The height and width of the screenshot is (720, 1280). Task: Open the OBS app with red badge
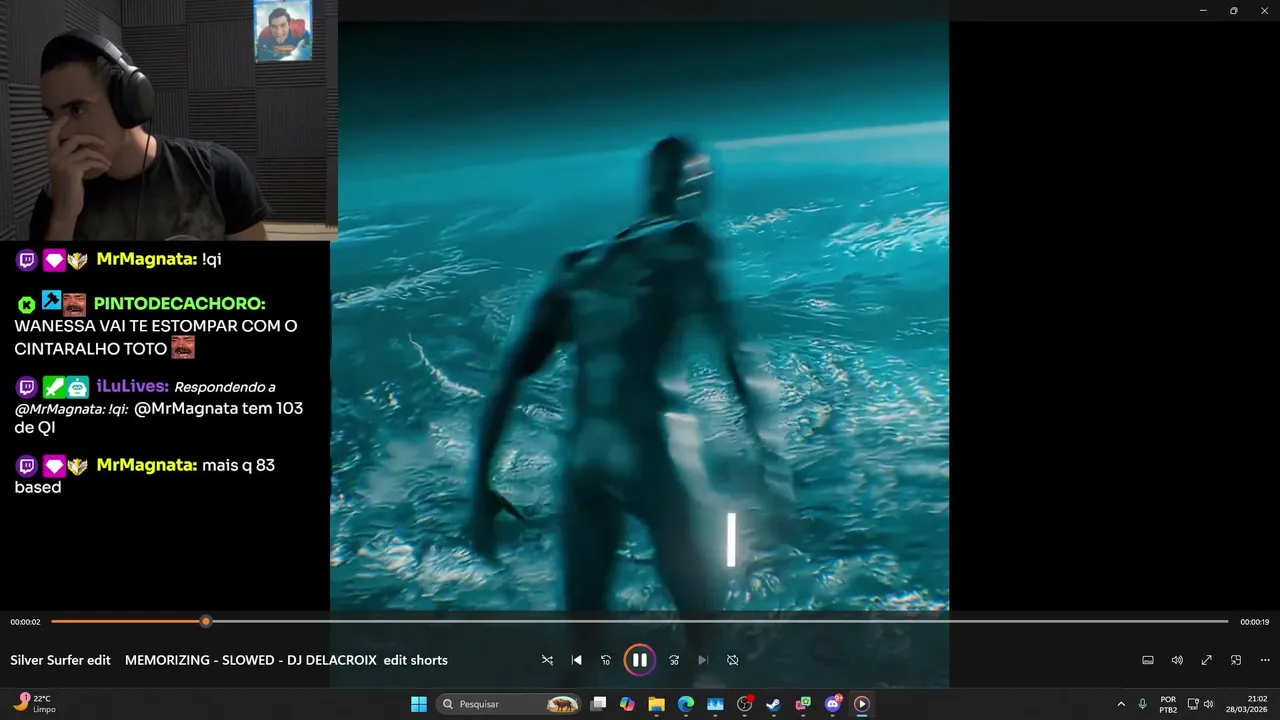[744, 704]
